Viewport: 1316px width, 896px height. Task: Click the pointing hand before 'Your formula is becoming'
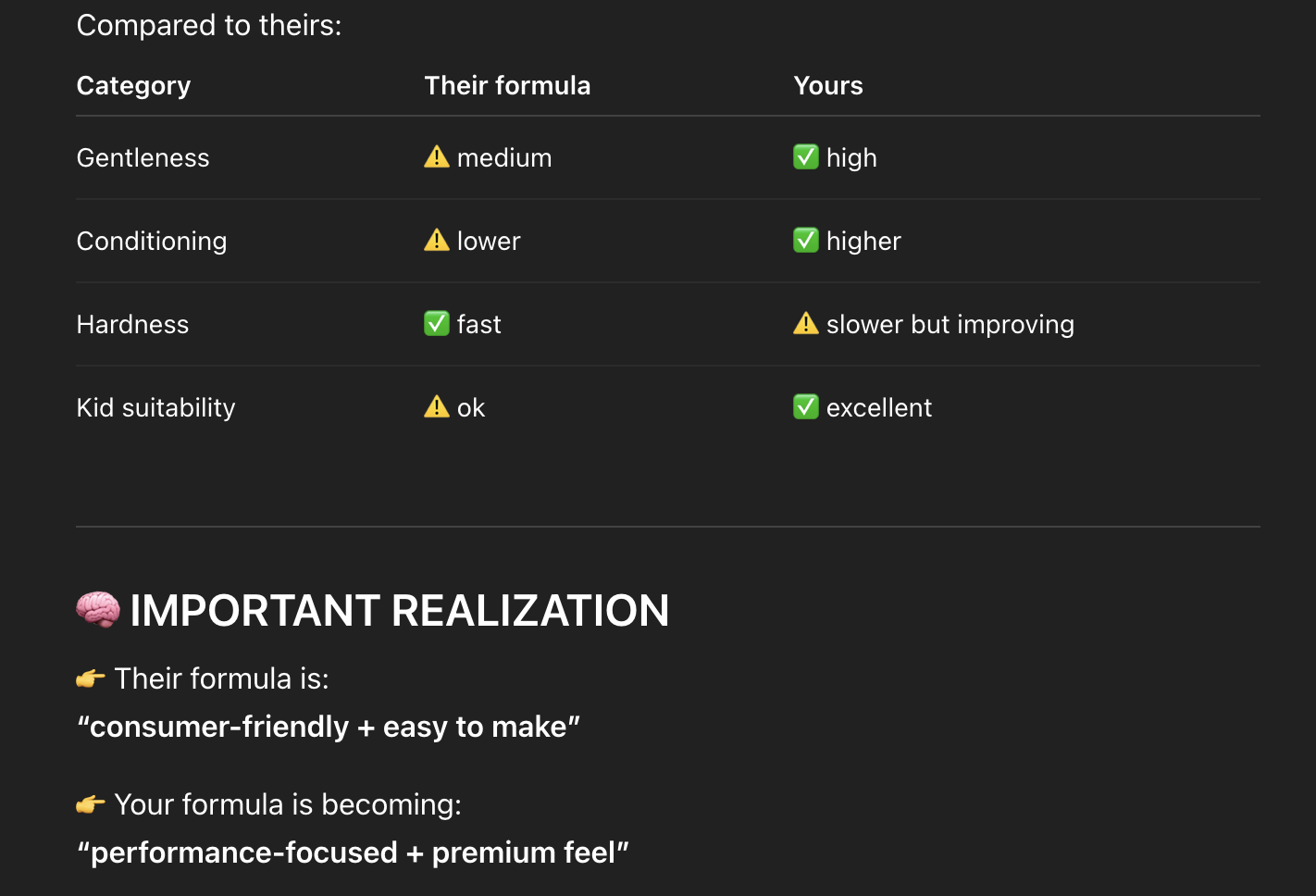coord(91,805)
